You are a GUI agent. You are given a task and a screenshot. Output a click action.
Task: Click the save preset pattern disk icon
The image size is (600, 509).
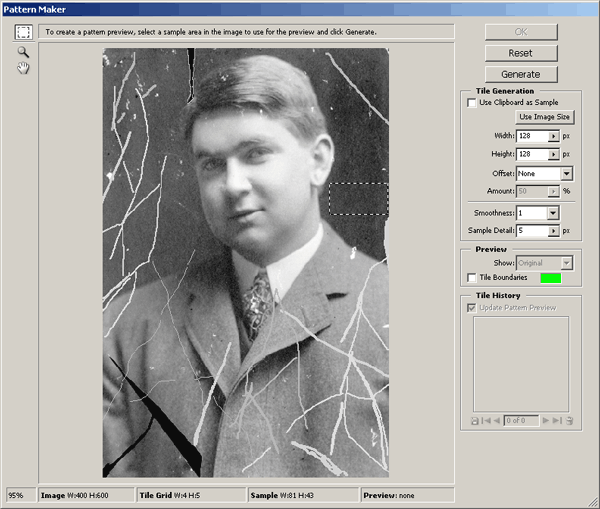pyautogui.click(x=474, y=421)
